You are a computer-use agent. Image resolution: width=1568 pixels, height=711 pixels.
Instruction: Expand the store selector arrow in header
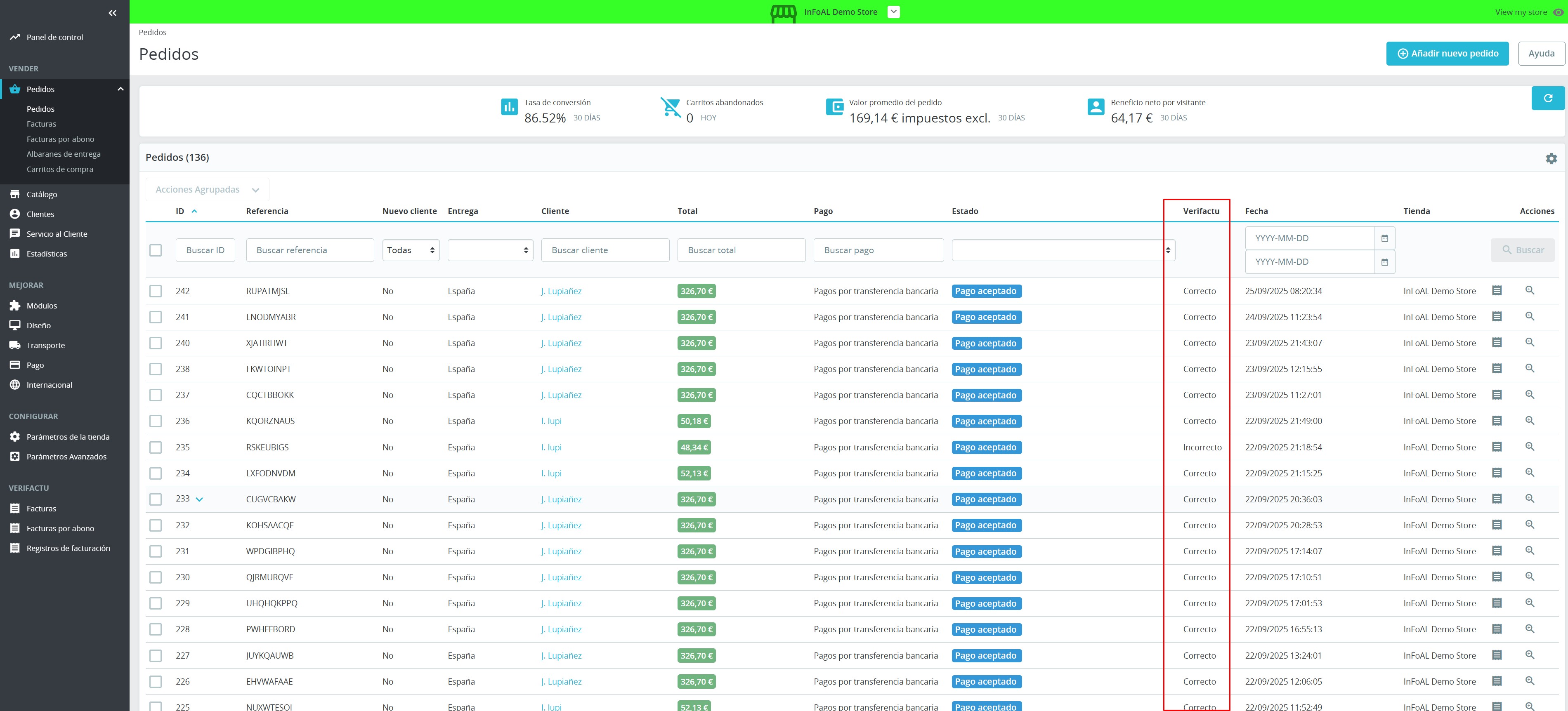point(893,12)
